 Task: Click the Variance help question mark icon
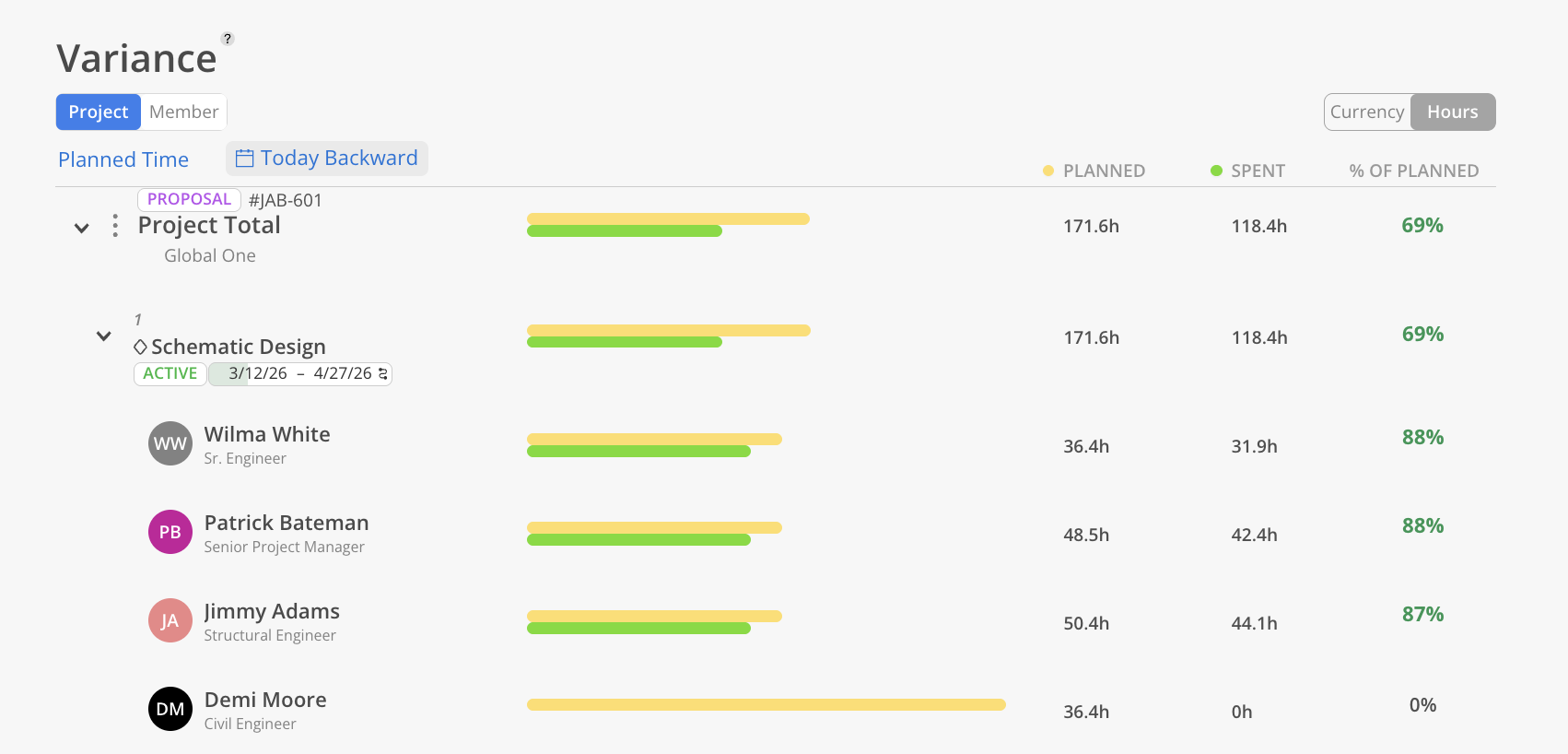228,39
